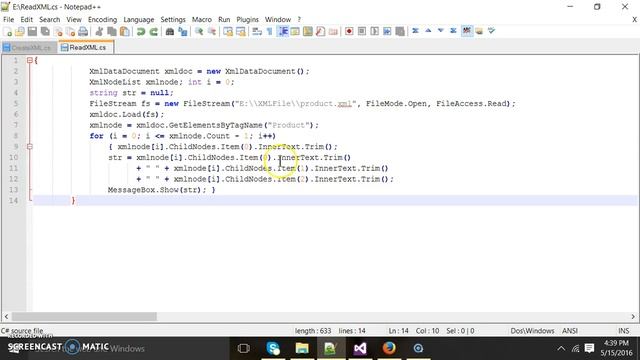Screen dimensions: 640x360
Task: Open the Encoding menu
Action: [x=102, y=20]
